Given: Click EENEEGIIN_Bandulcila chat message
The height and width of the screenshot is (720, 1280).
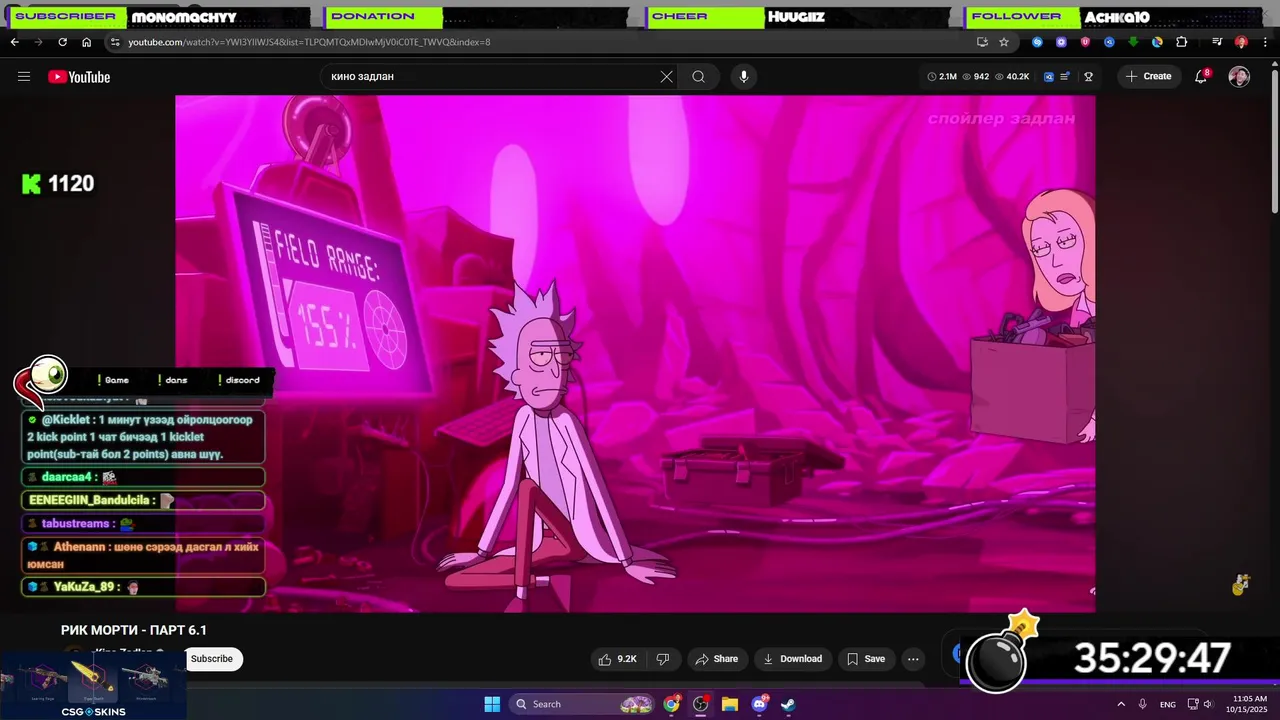Looking at the screenshot, I should click(x=143, y=500).
